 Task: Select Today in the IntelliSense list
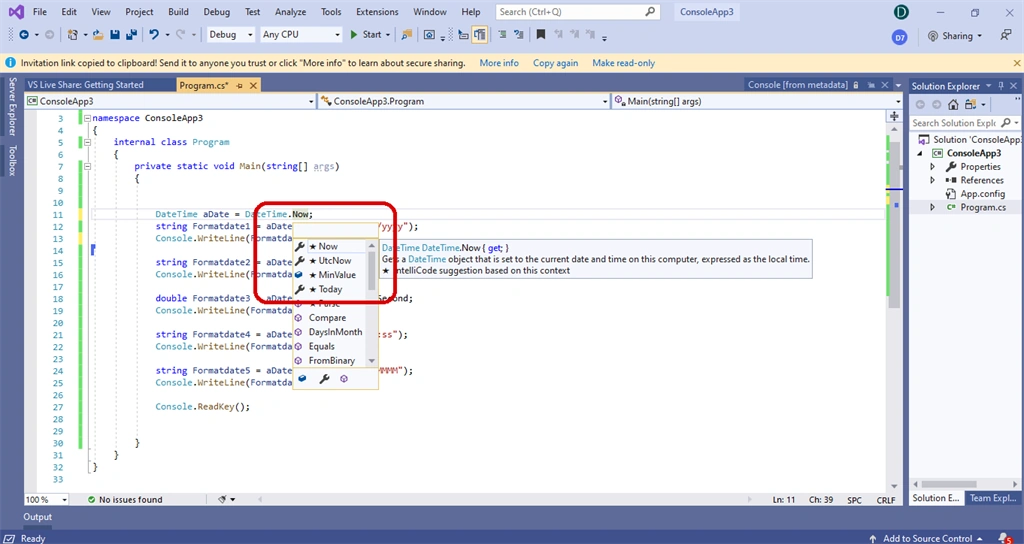pos(331,289)
